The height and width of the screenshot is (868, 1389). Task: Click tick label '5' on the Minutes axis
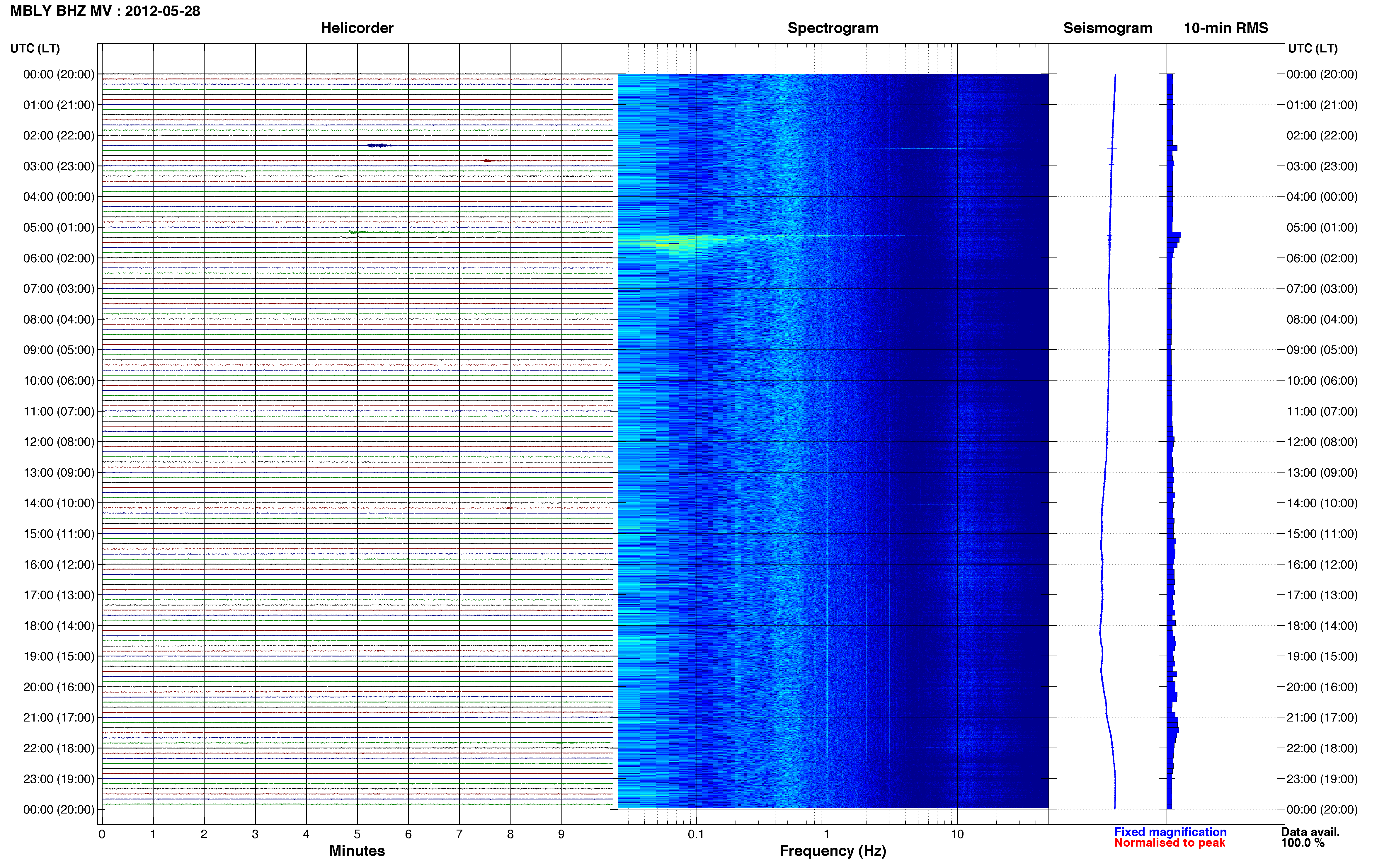(357, 834)
